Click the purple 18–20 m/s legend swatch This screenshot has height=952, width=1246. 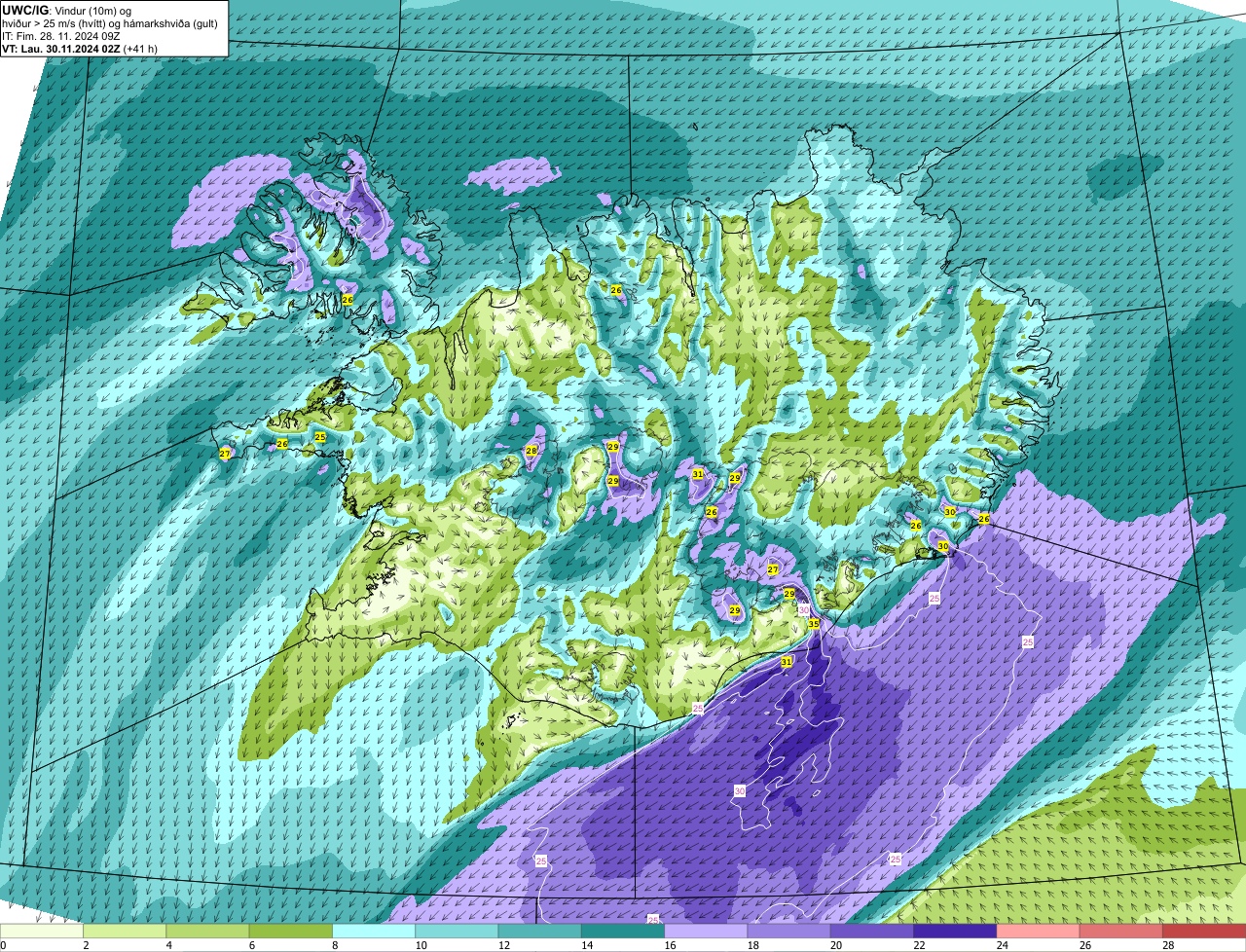tap(789, 931)
